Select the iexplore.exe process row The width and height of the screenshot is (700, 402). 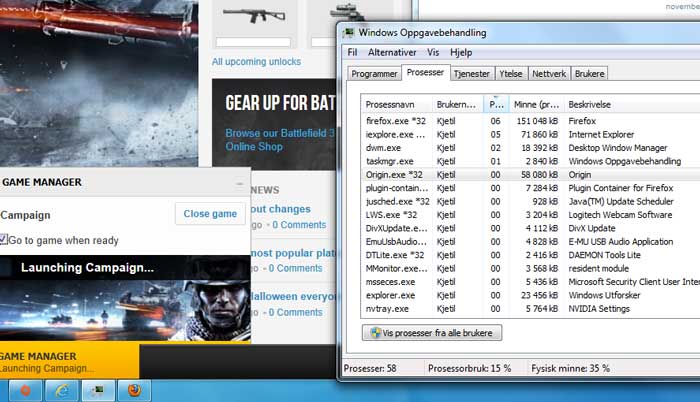coord(531,134)
